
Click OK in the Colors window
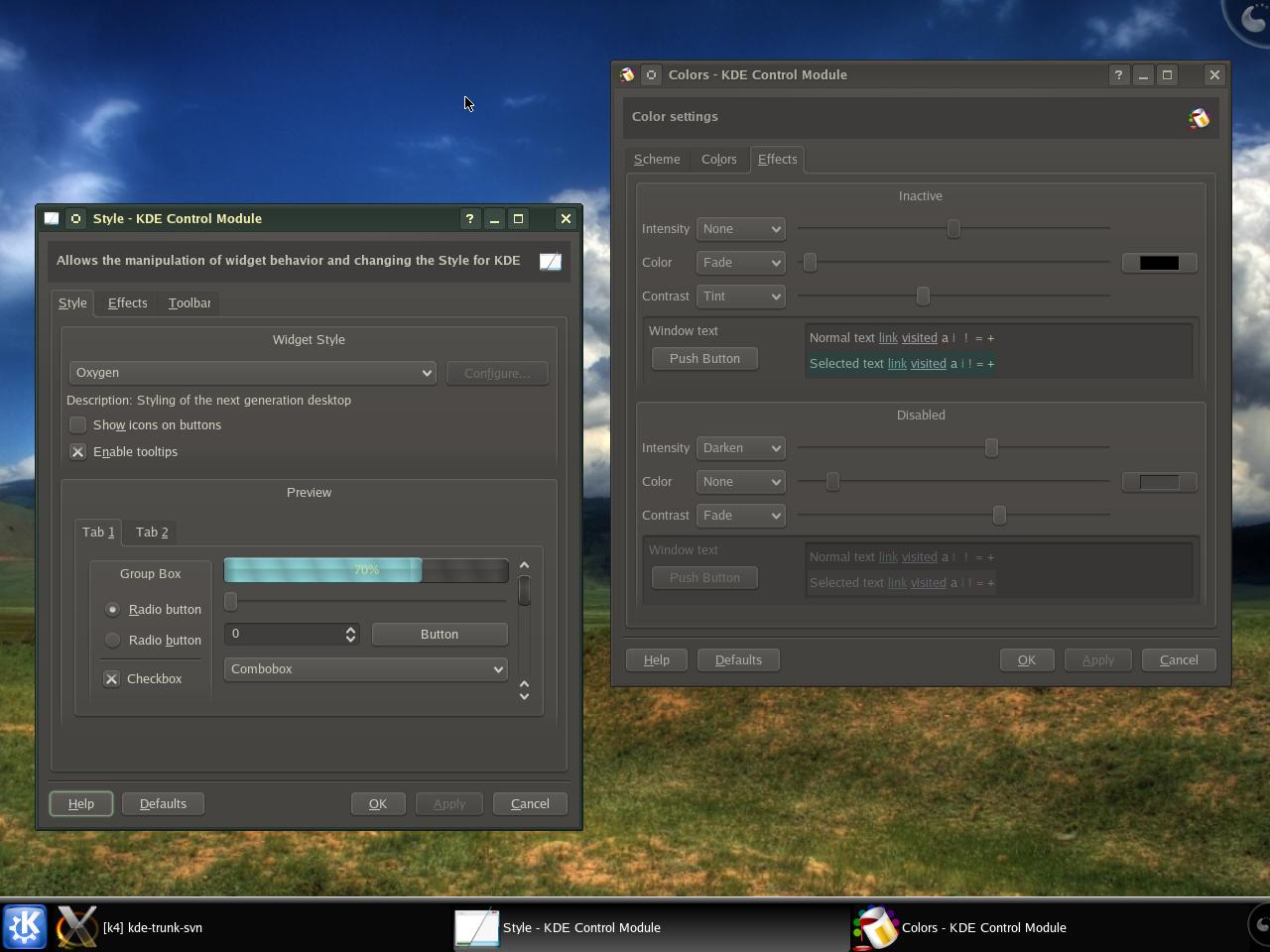click(1027, 659)
